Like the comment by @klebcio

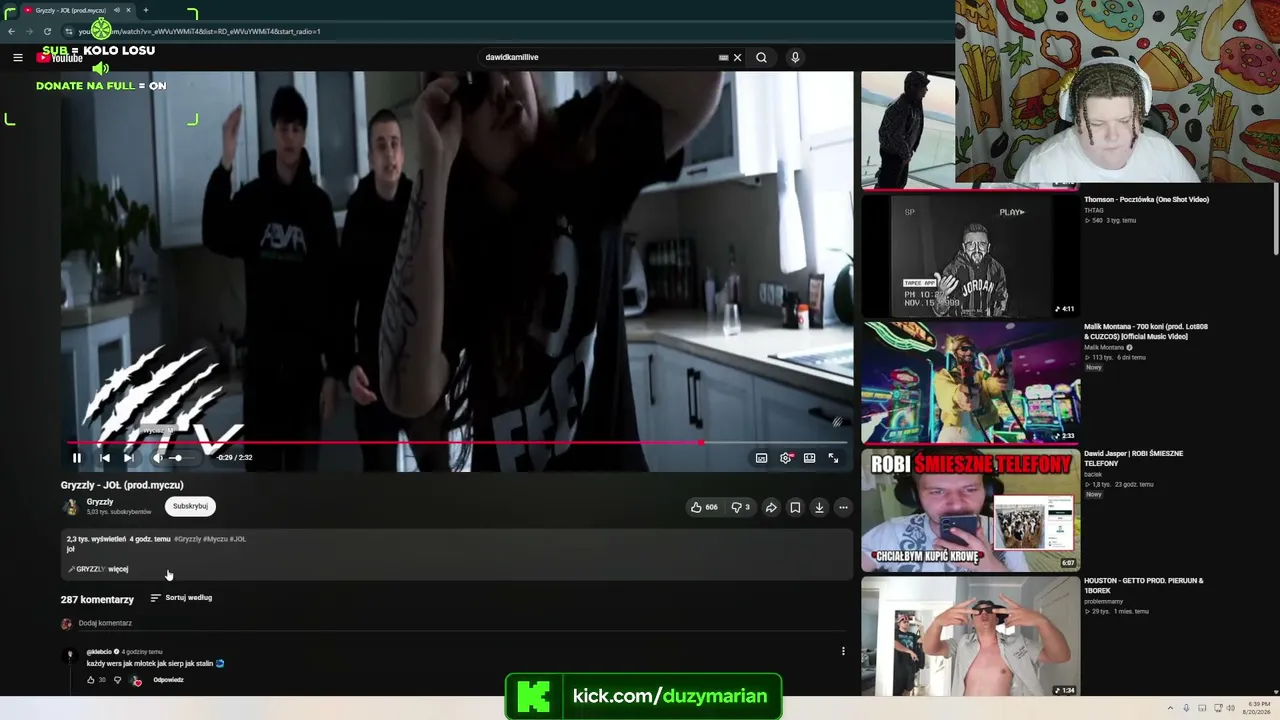[90, 680]
